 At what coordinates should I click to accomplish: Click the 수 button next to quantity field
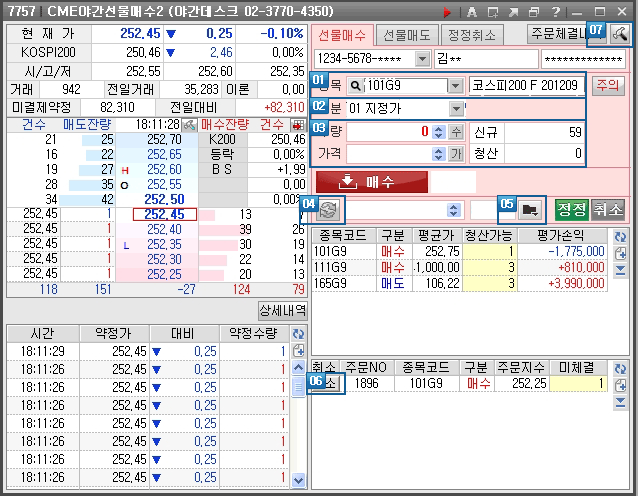pos(456,132)
